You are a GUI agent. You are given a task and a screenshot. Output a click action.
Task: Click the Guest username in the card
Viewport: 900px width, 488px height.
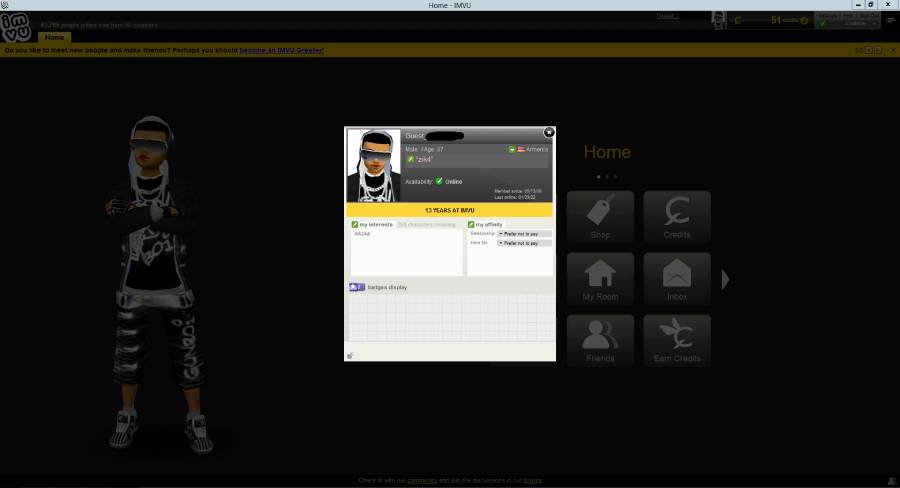[x=435, y=136]
